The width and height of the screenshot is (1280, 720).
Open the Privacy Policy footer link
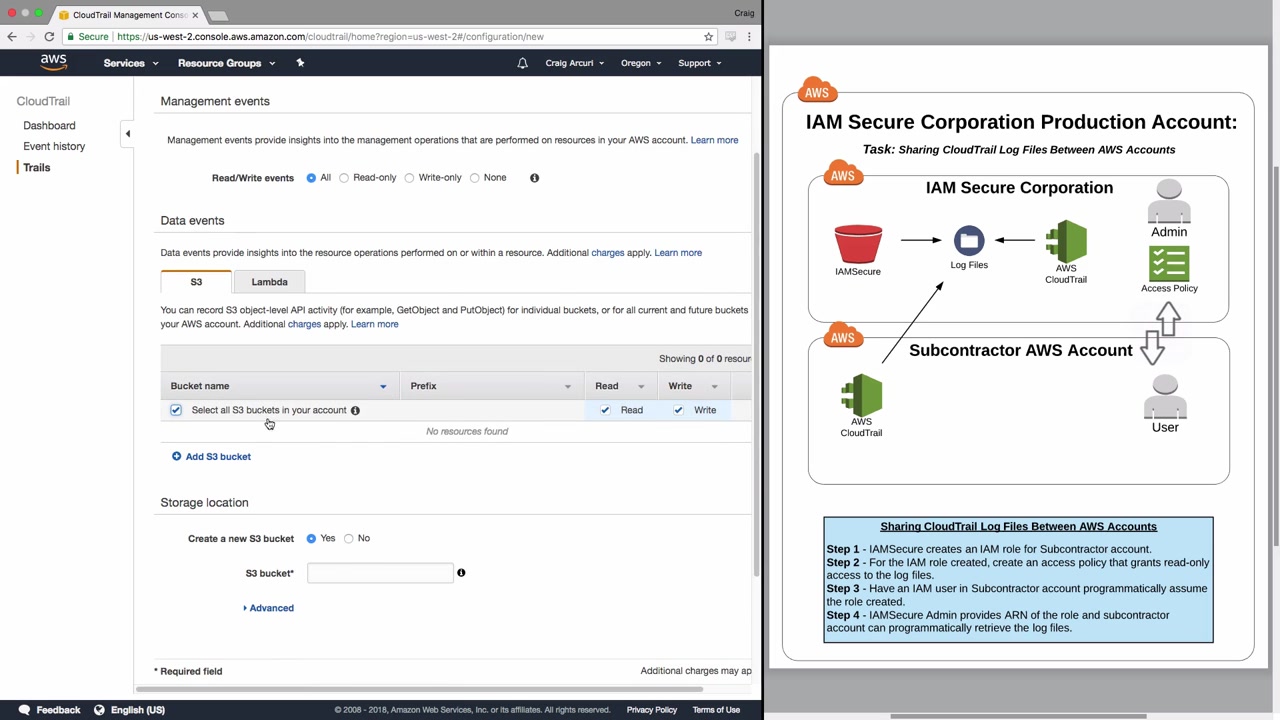click(x=652, y=710)
